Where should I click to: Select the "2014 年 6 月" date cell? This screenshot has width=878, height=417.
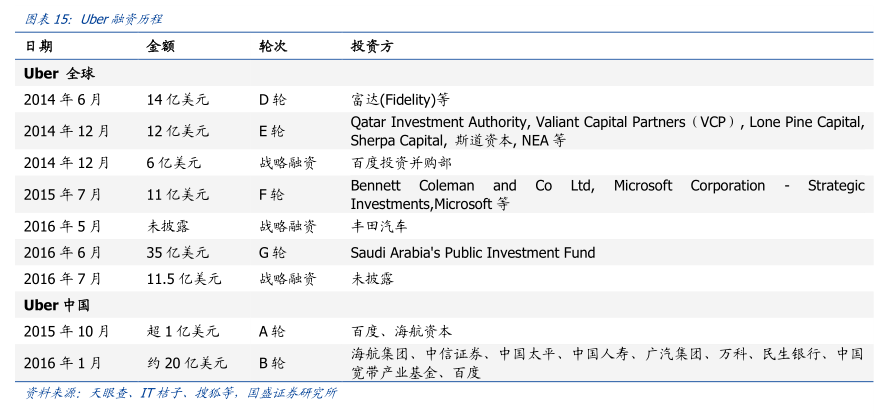tap(62, 100)
